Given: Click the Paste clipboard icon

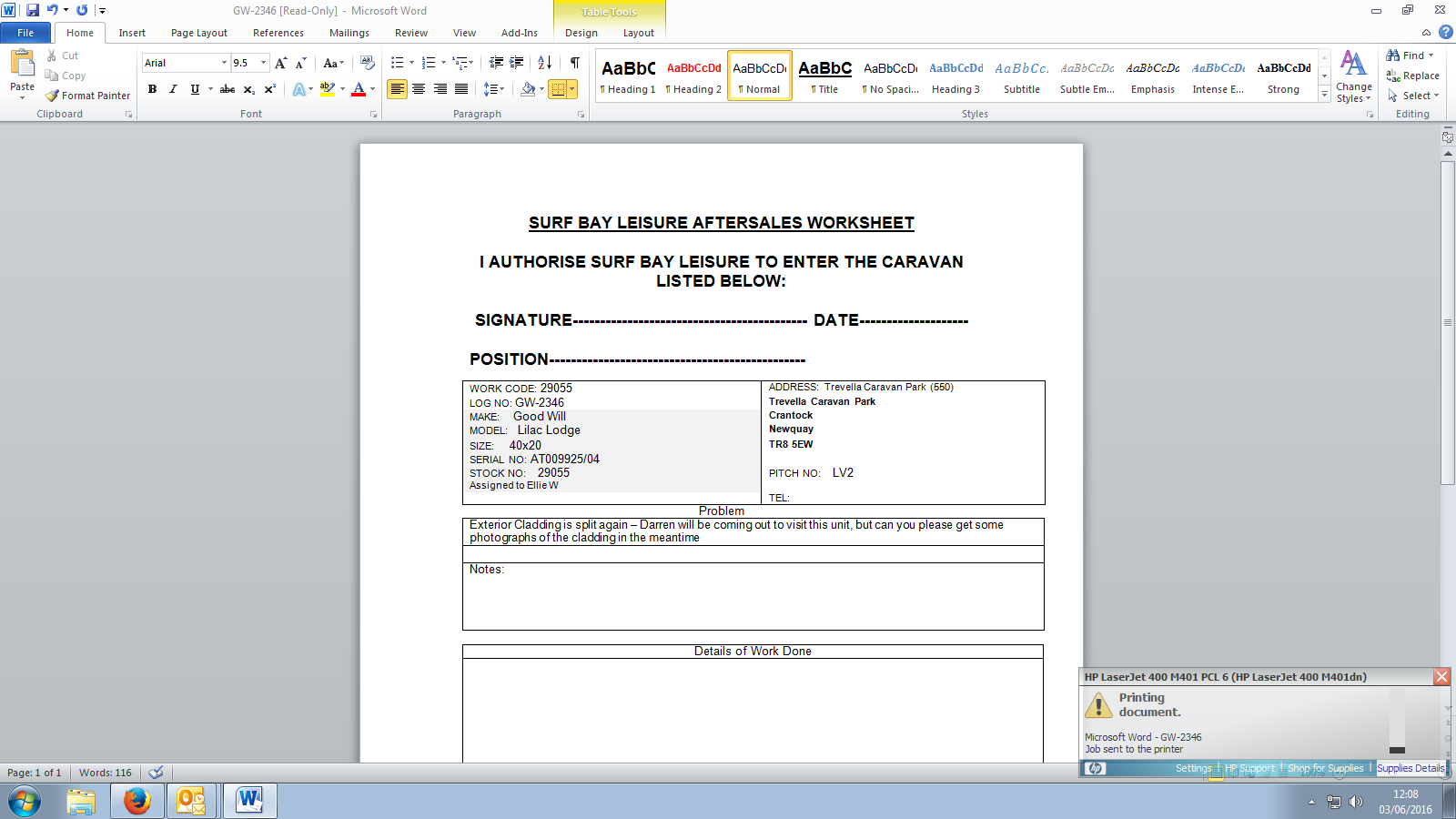Looking at the screenshot, I should [x=22, y=63].
